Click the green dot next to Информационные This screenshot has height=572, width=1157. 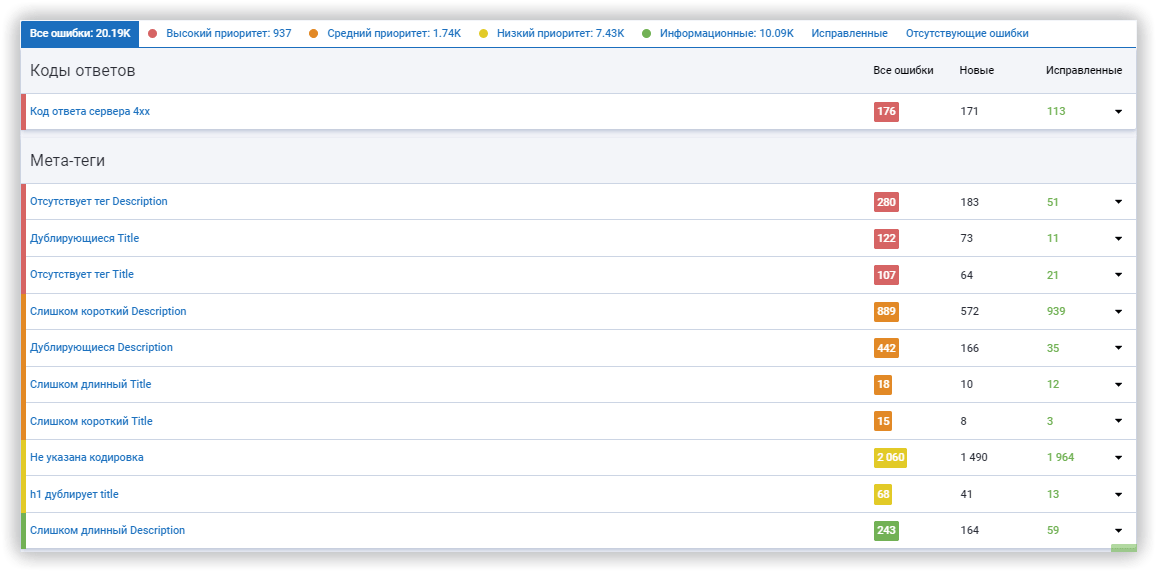pyautogui.click(x=646, y=33)
